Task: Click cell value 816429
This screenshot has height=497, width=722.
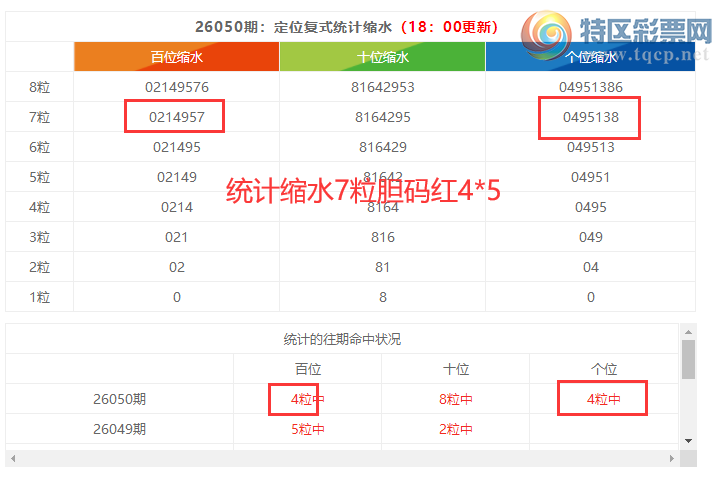Action: pyautogui.click(x=383, y=147)
